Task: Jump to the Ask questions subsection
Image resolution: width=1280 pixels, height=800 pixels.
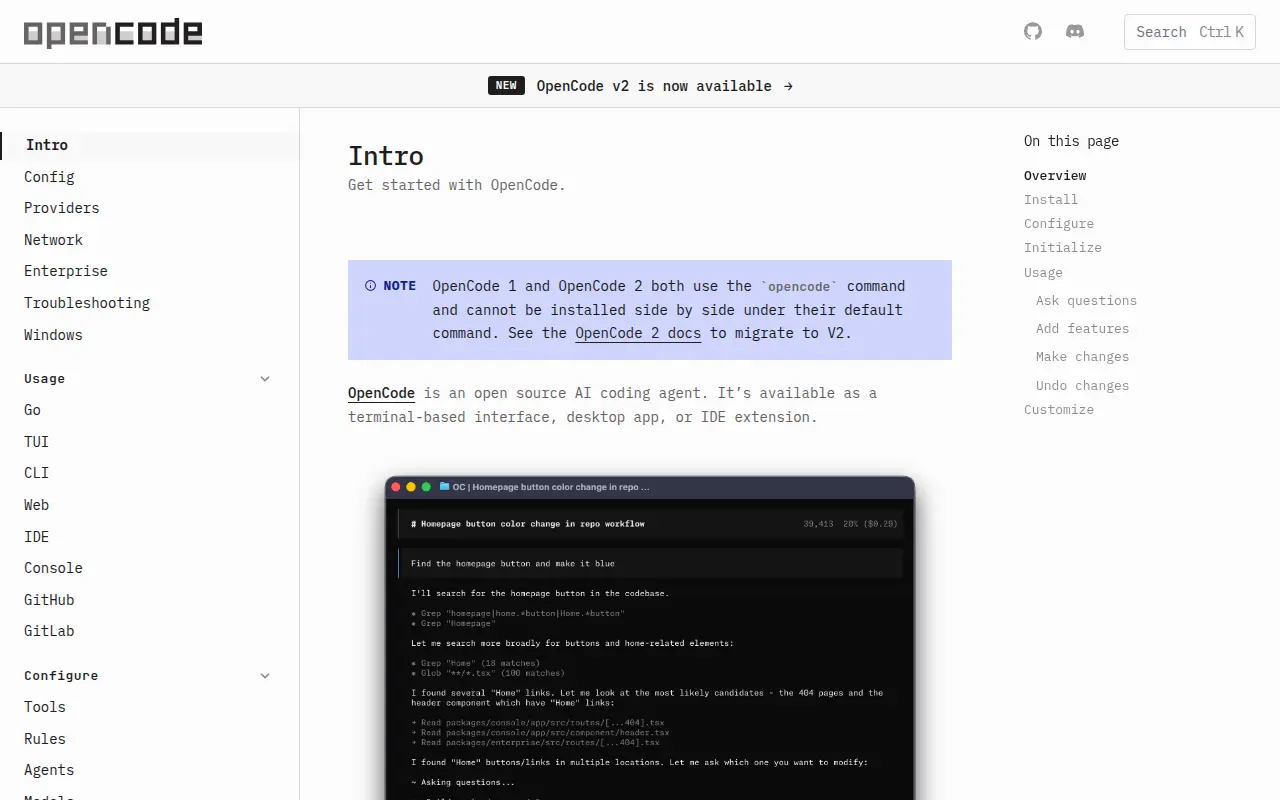Action: (x=1086, y=300)
